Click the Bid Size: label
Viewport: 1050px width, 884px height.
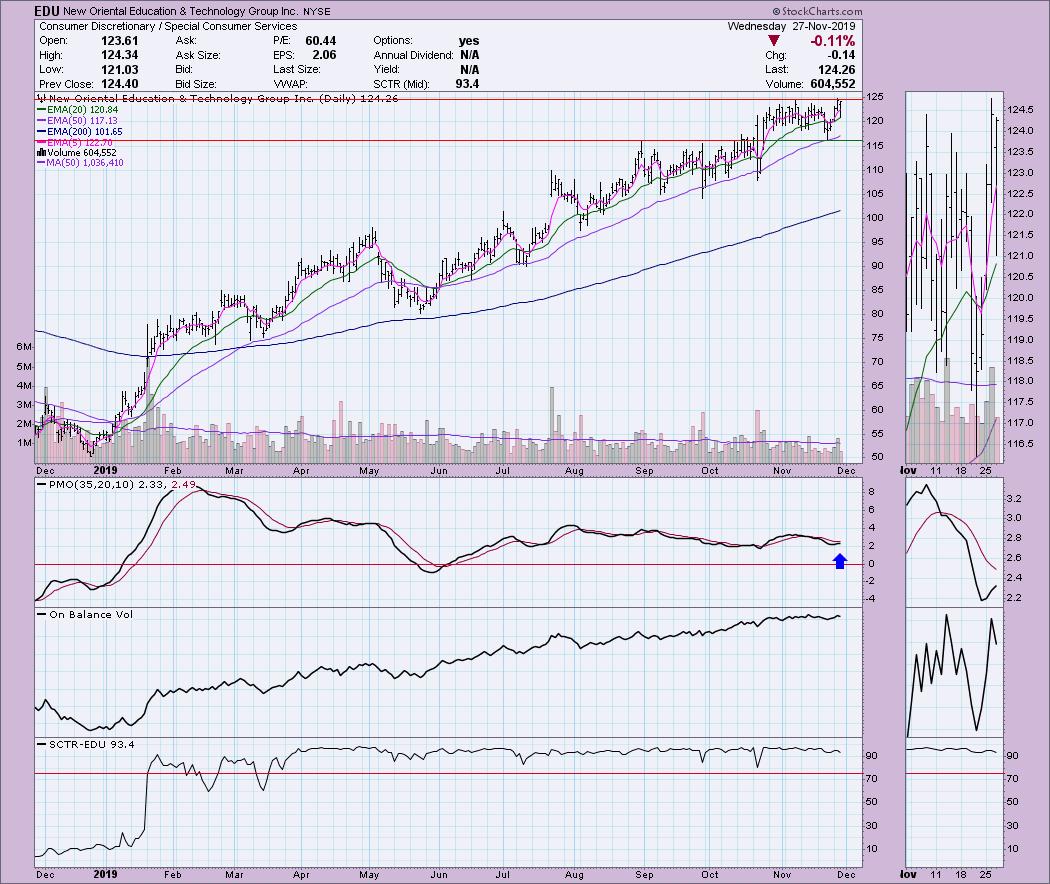click(x=196, y=84)
